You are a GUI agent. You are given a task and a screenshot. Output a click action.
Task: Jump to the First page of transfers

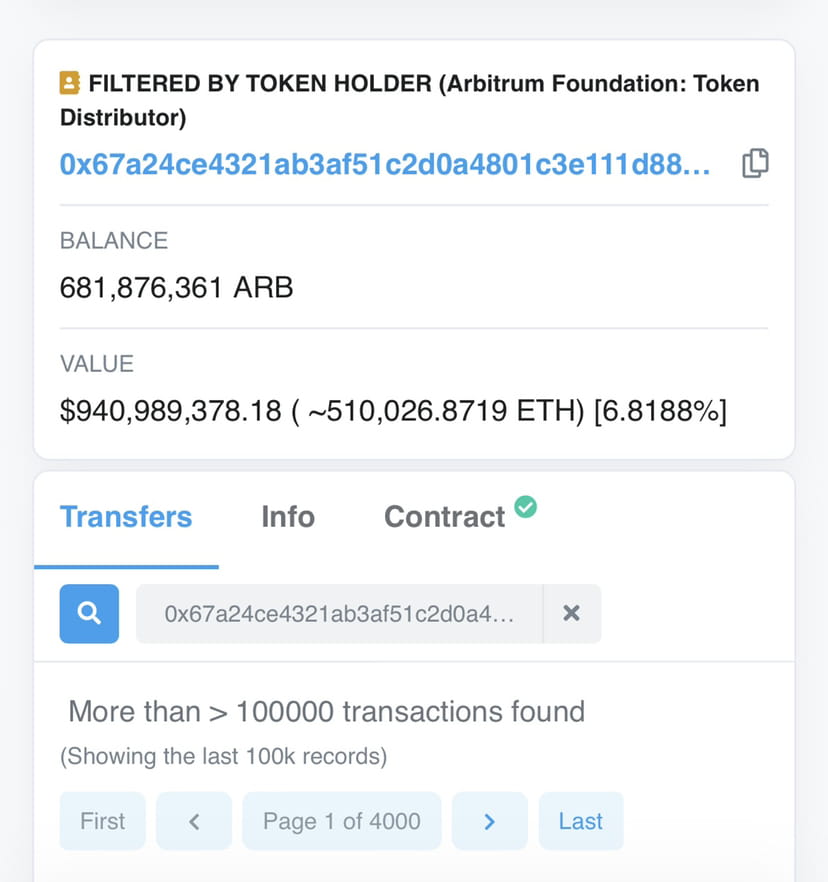click(x=102, y=820)
